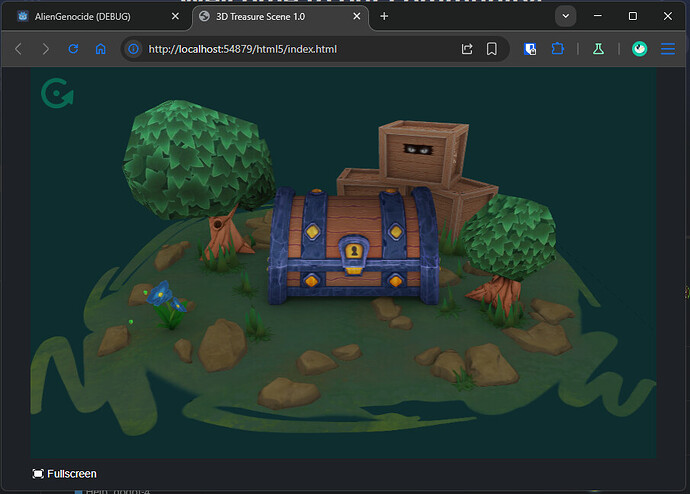The height and width of the screenshot is (494, 690).
Task: Go to the browser home page
Action: tap(100, 49)
